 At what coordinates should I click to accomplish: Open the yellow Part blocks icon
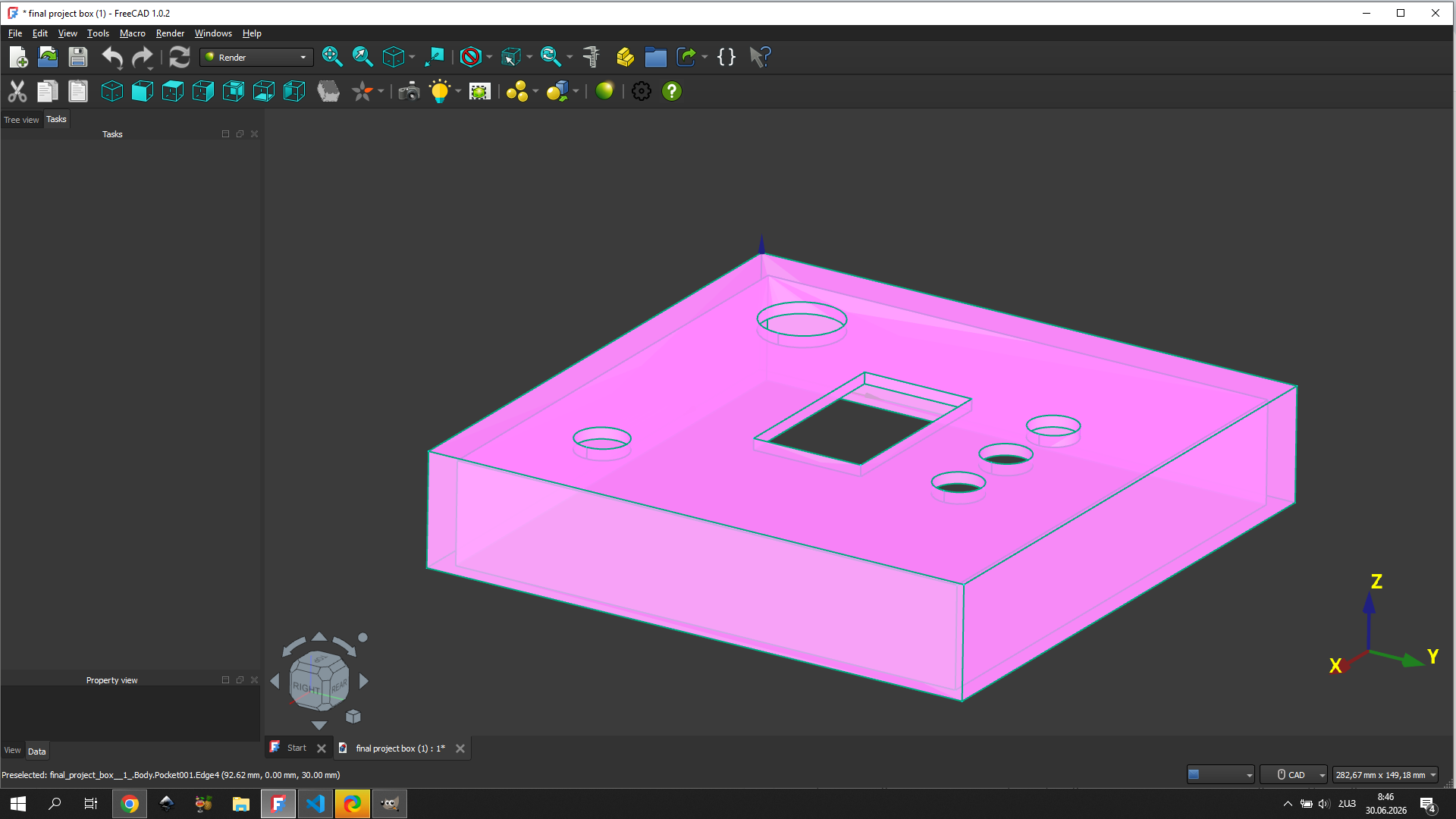(x=625, y=57)
